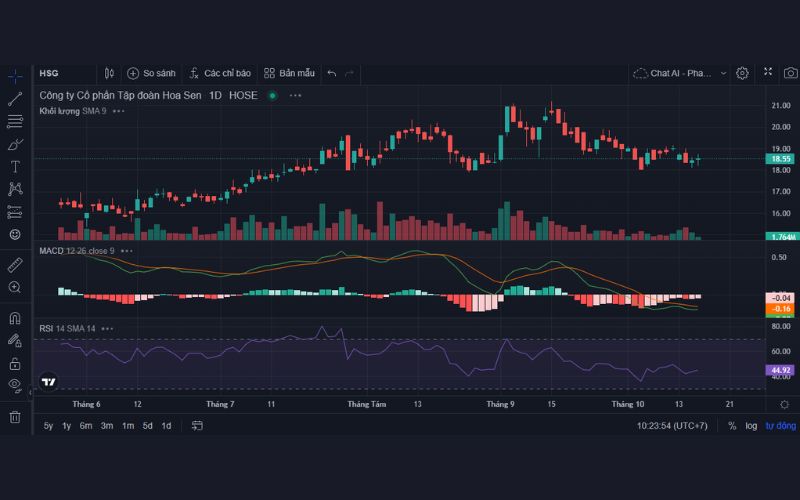Open MACD indicator more options
The width and height of the screenshot is (800, 500).
click(128, 251)
